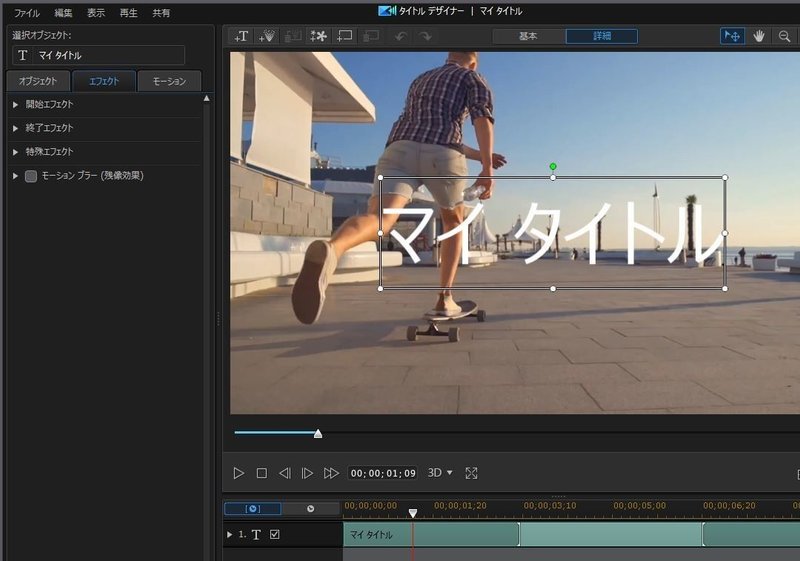Click the track 1 text type icon

[256, 534]
